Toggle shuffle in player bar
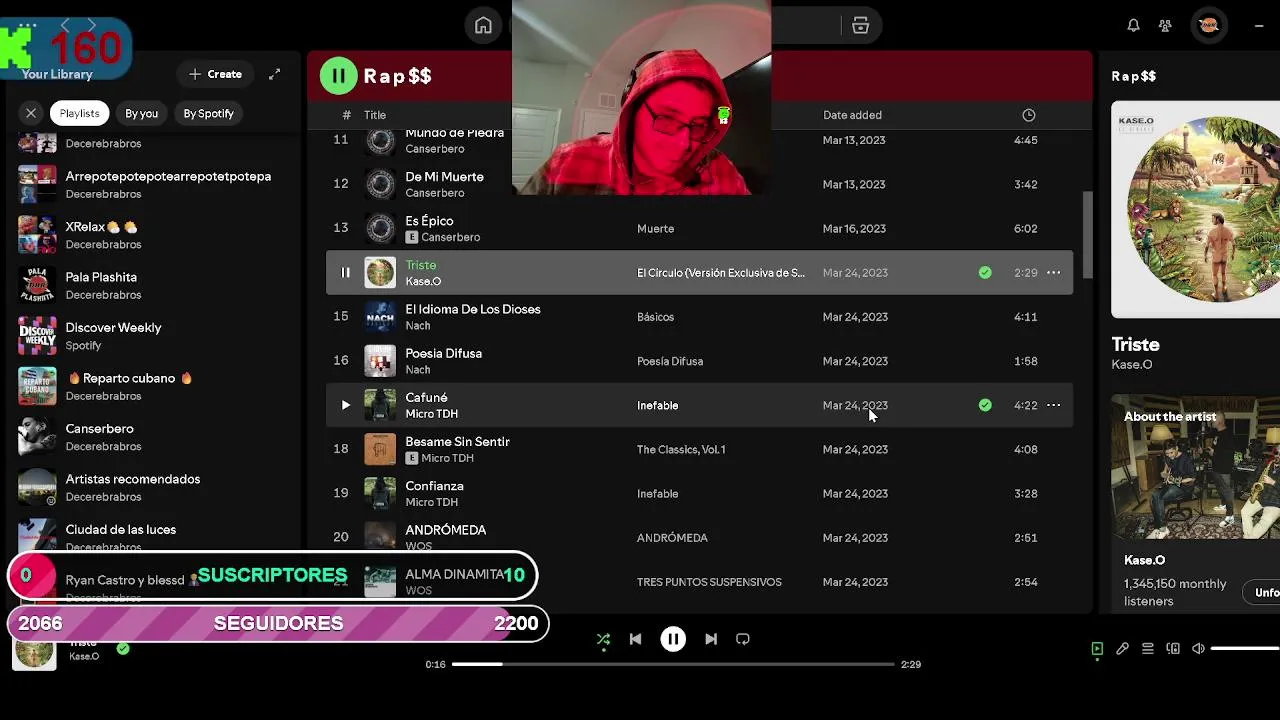The width and height of the screenshot is (1280, 720). [603, 639]
